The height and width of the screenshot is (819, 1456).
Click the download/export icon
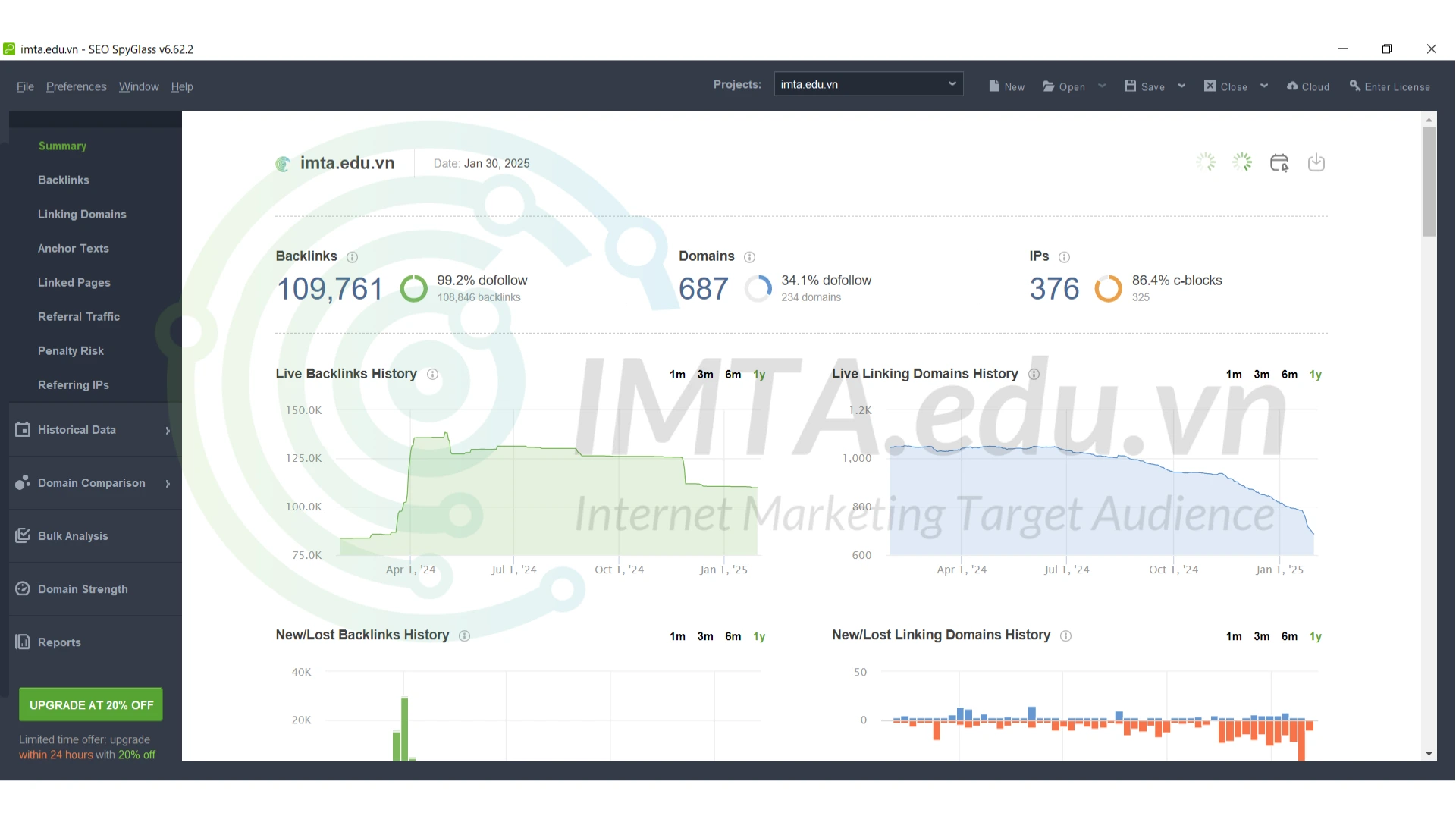click(x=1316, y=163)
